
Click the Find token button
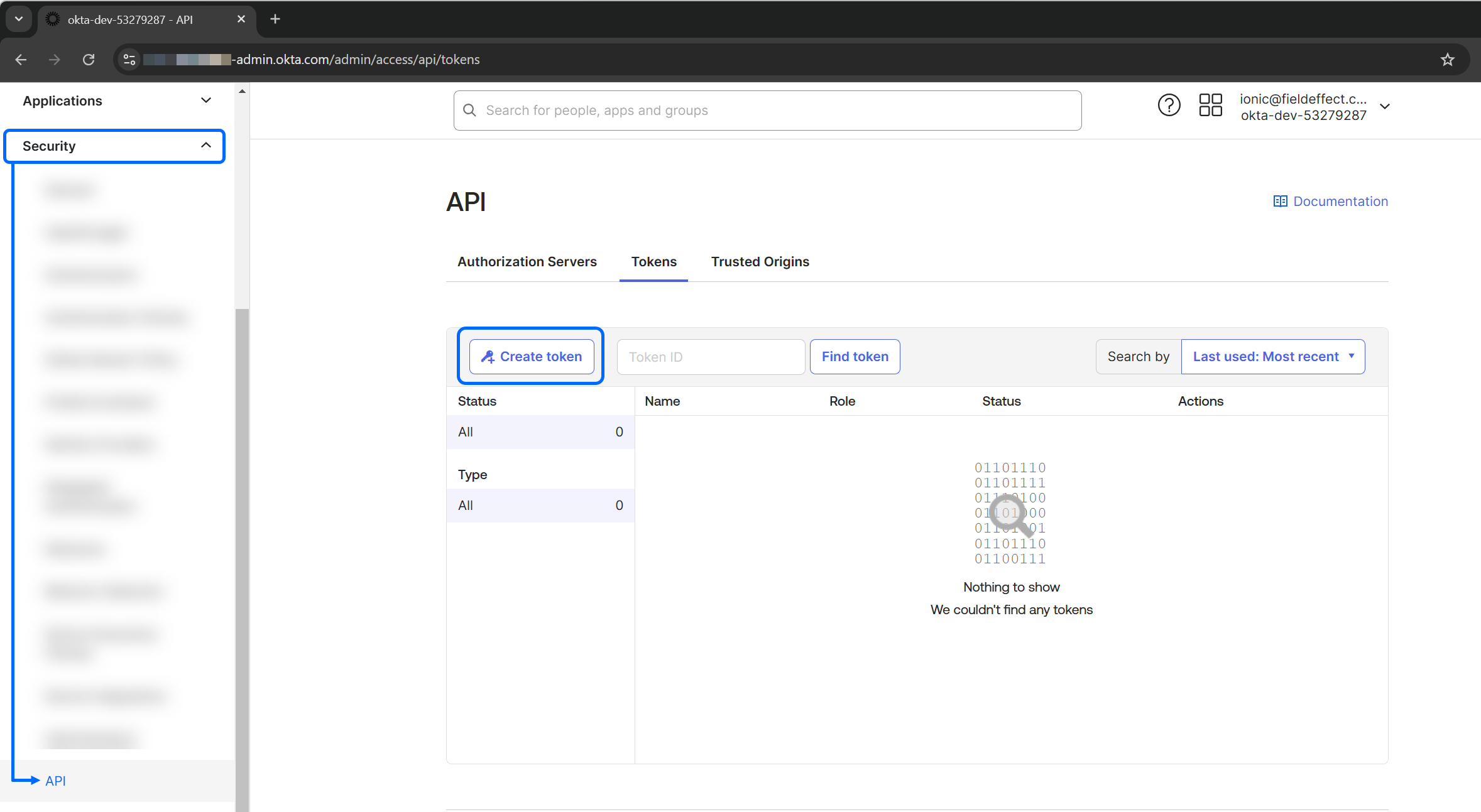(855, 357)
